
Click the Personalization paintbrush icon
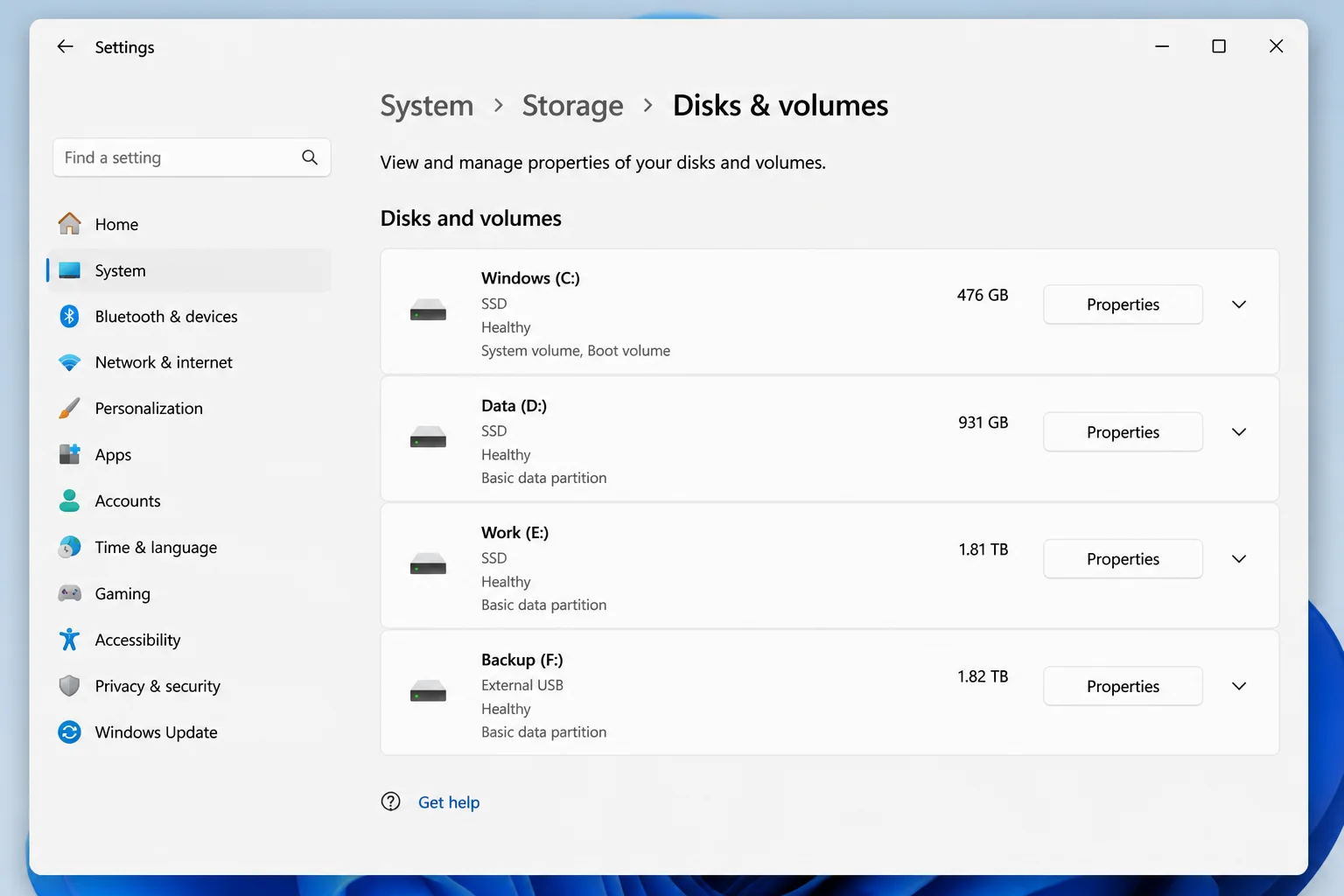click(x=70, y=408)
